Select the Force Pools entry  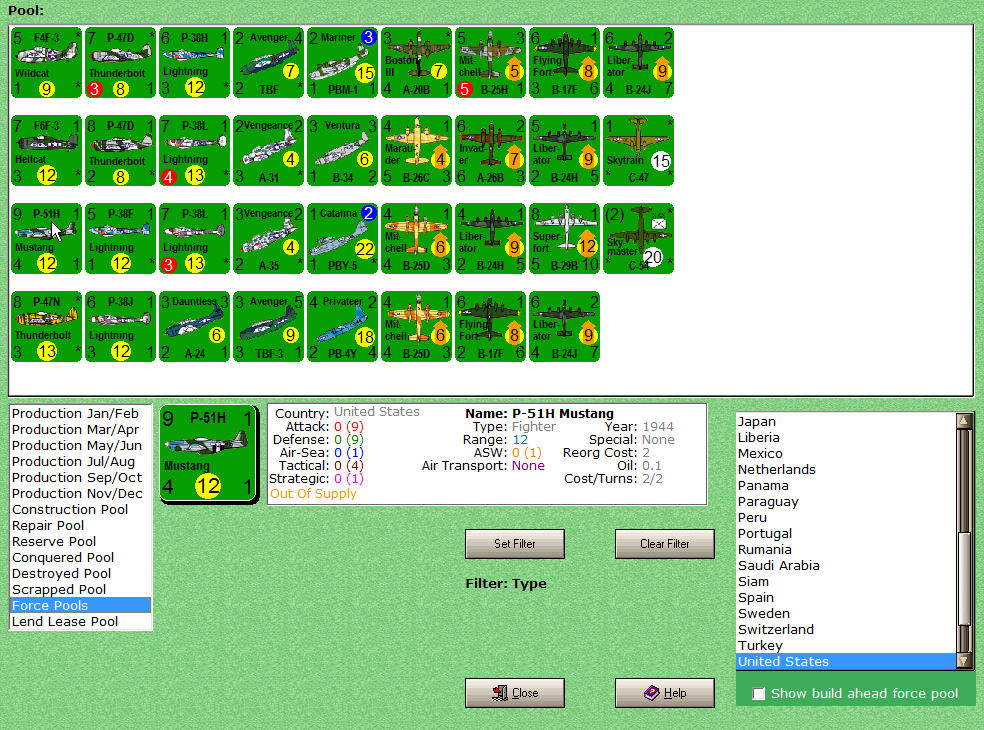(81, 606)
